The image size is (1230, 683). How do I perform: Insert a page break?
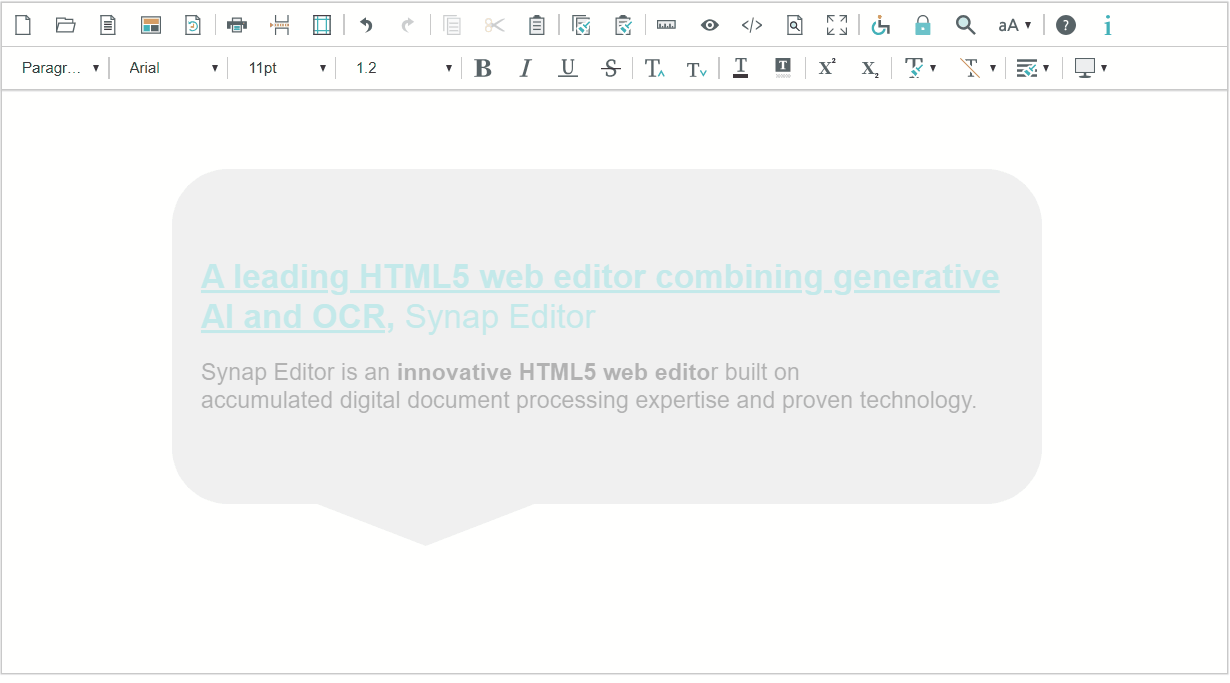tap(280, 25)
